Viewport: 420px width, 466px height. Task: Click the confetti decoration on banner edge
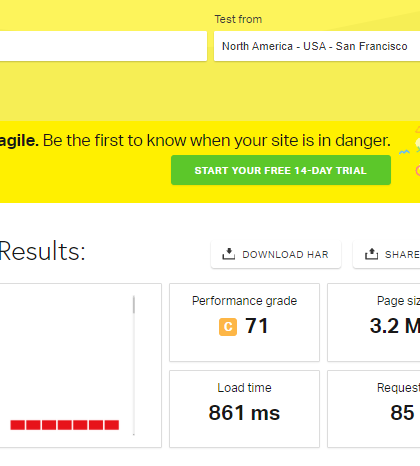click(412, 152)
